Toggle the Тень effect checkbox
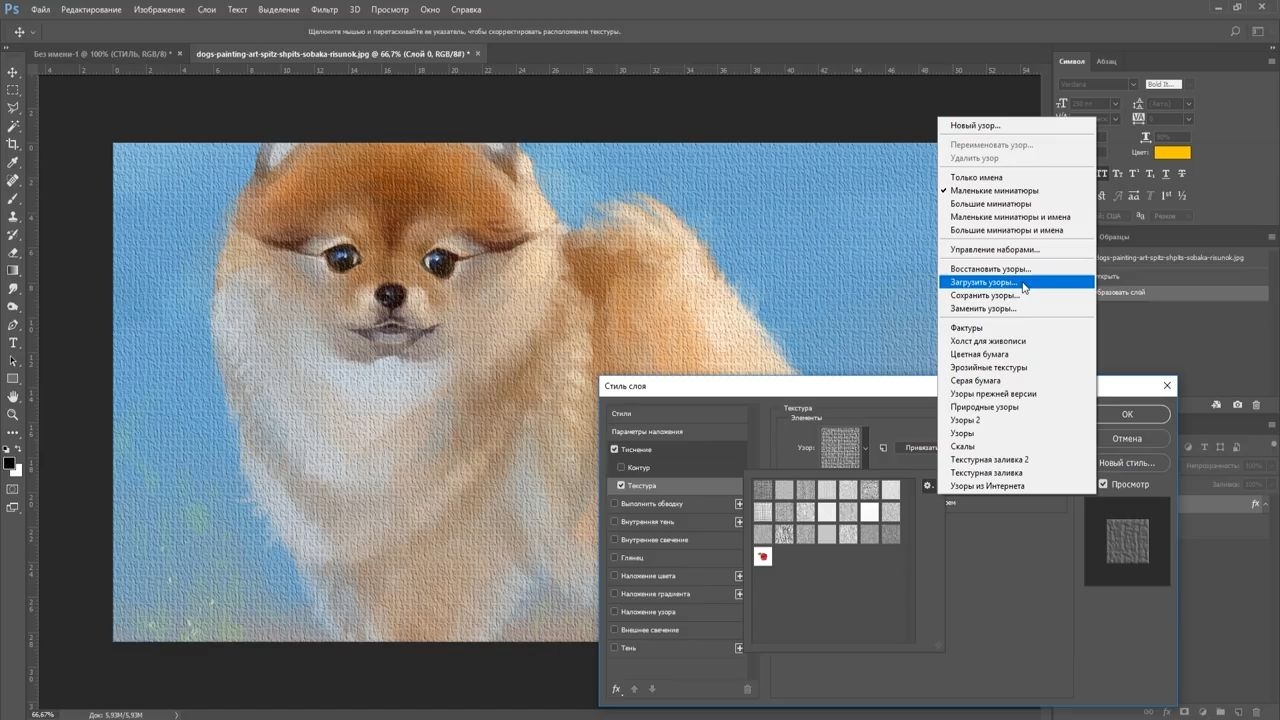 point(614,648)
